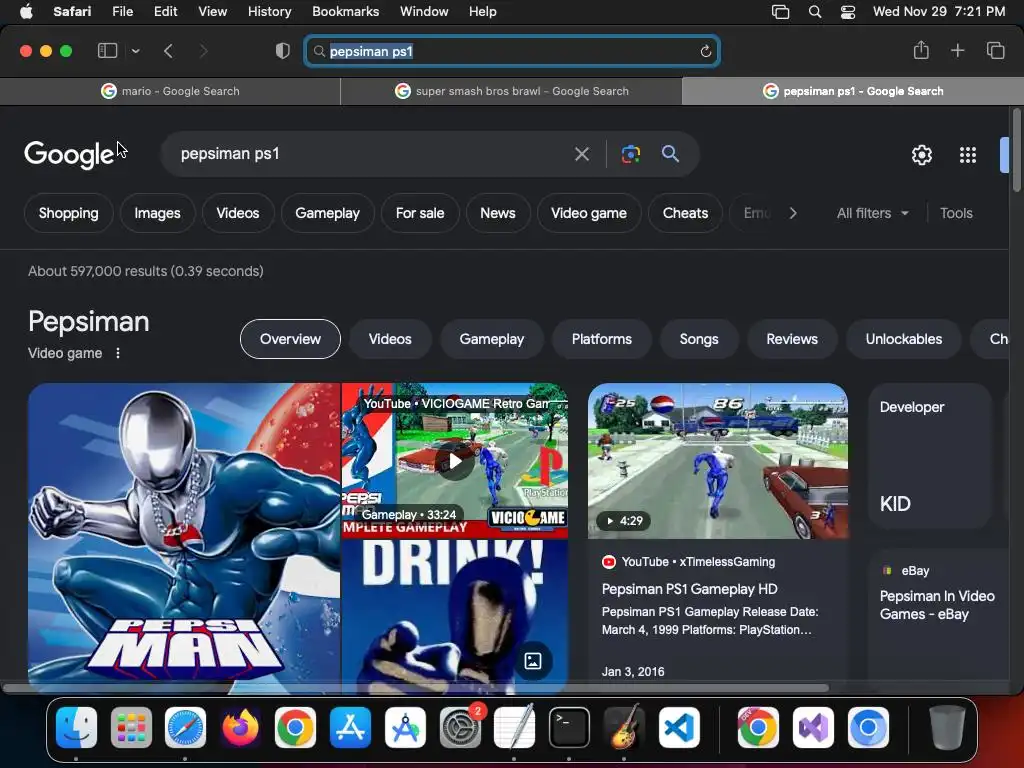Select the Platforms tab
The width and height of the screenshot is (1024, 768).
tap(601, 339)
